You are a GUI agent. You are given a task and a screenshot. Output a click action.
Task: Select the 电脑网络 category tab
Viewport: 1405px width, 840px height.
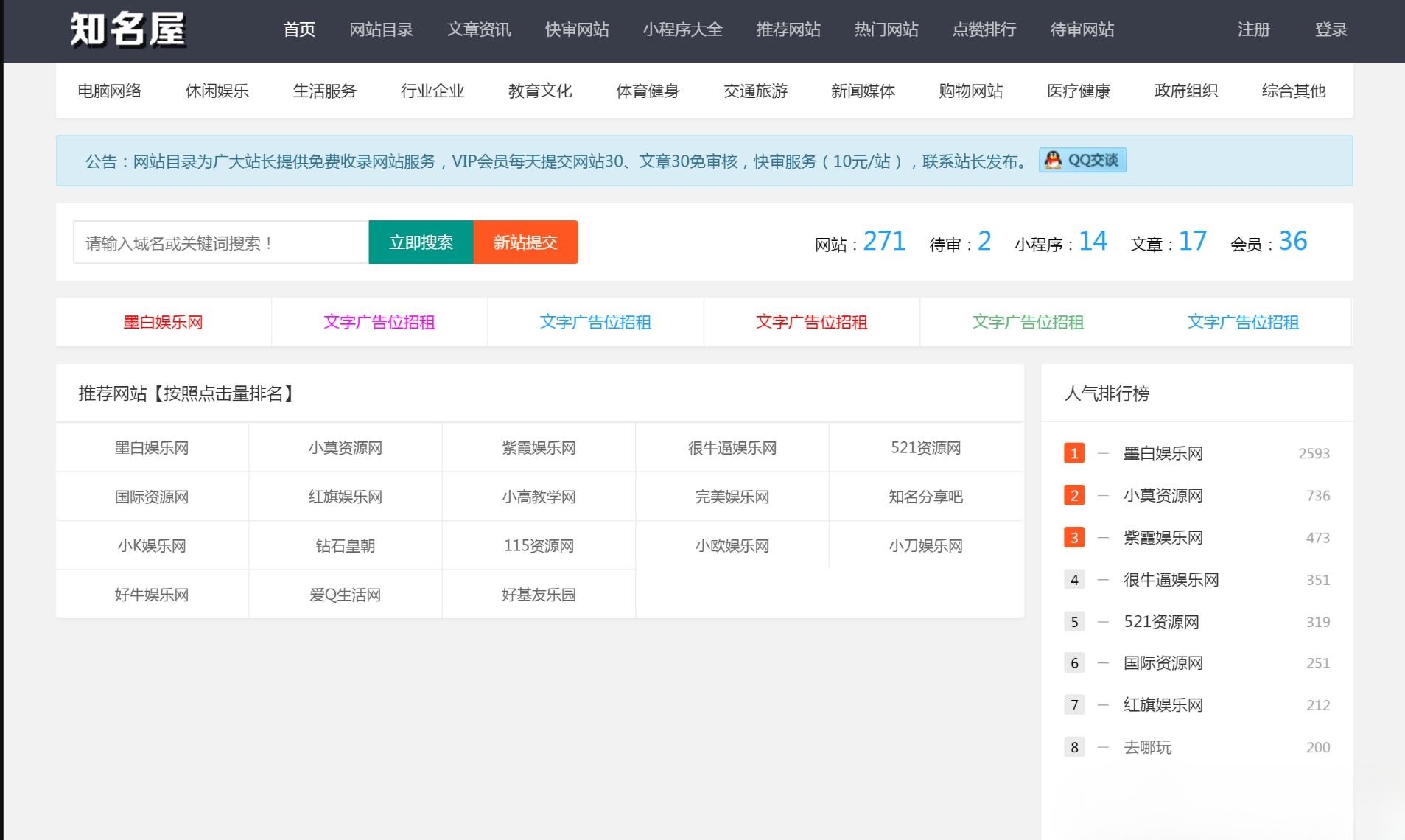click(x=109, y=91)
